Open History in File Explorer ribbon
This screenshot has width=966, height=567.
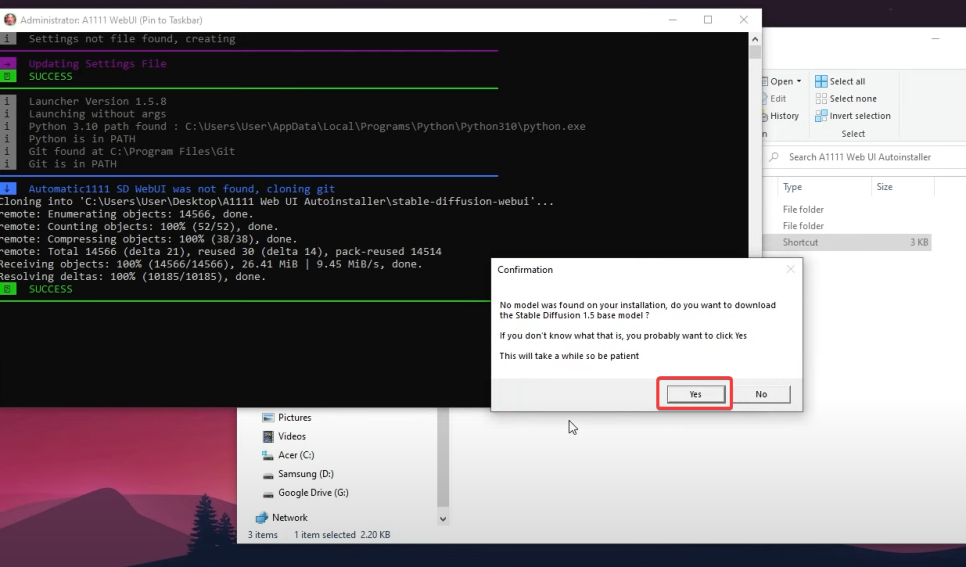pyautogui.click(x=780, y=116)
